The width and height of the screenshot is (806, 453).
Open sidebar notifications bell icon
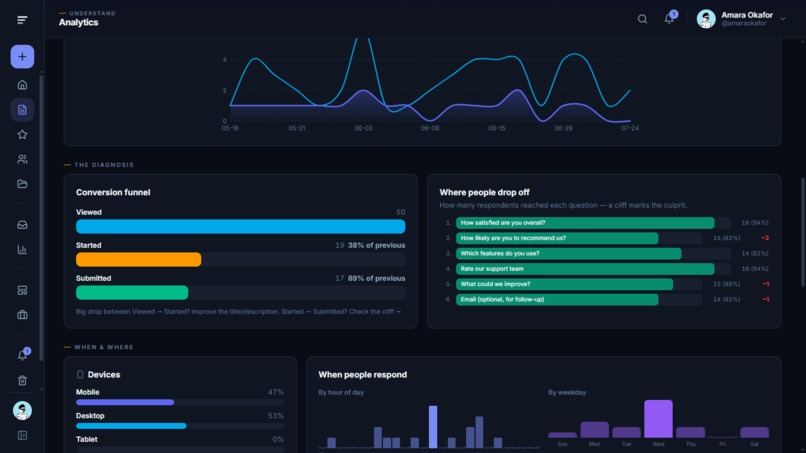[22, 355]
